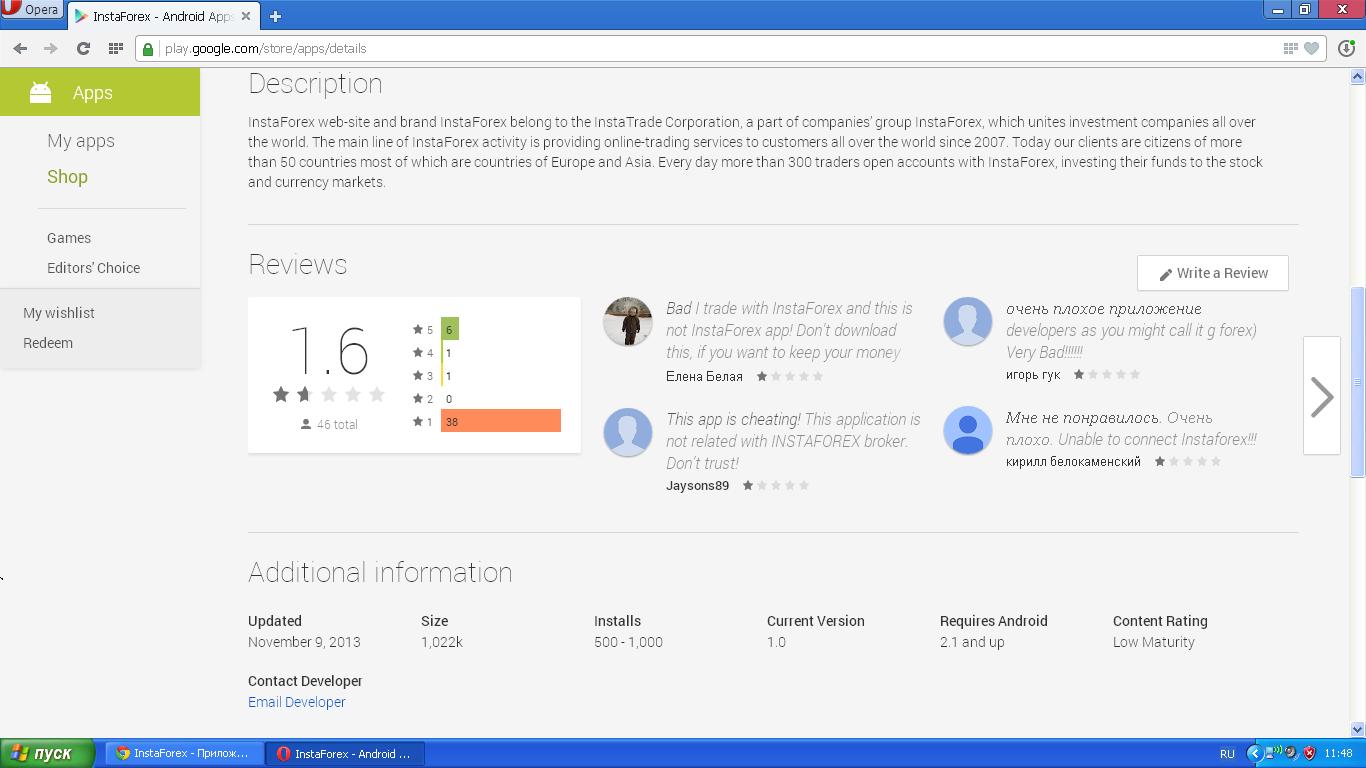Click reviewer name Елена Белая
This screenshot has height=768, width=1366.
pos(704,376)
